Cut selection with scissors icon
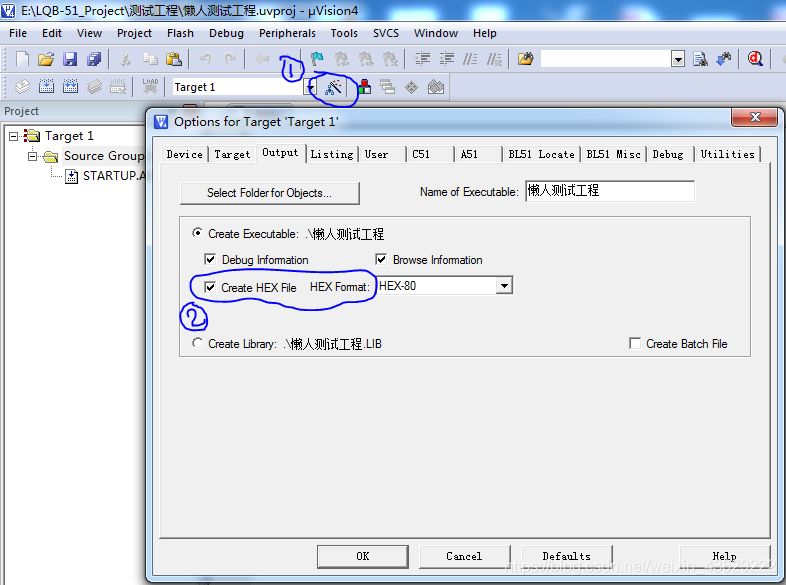The height and width of the screenshot is (585, 786). pyautogui.click(x=126, y=59)
